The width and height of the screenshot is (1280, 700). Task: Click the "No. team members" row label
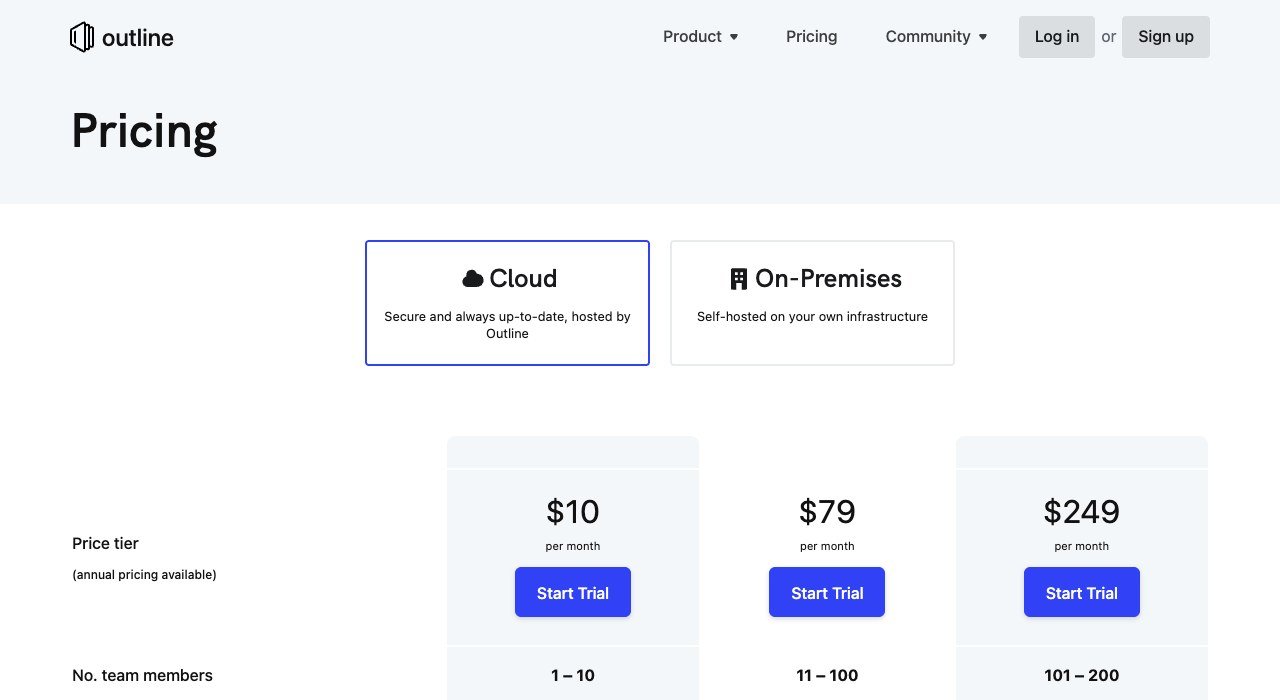pos(142,675)
